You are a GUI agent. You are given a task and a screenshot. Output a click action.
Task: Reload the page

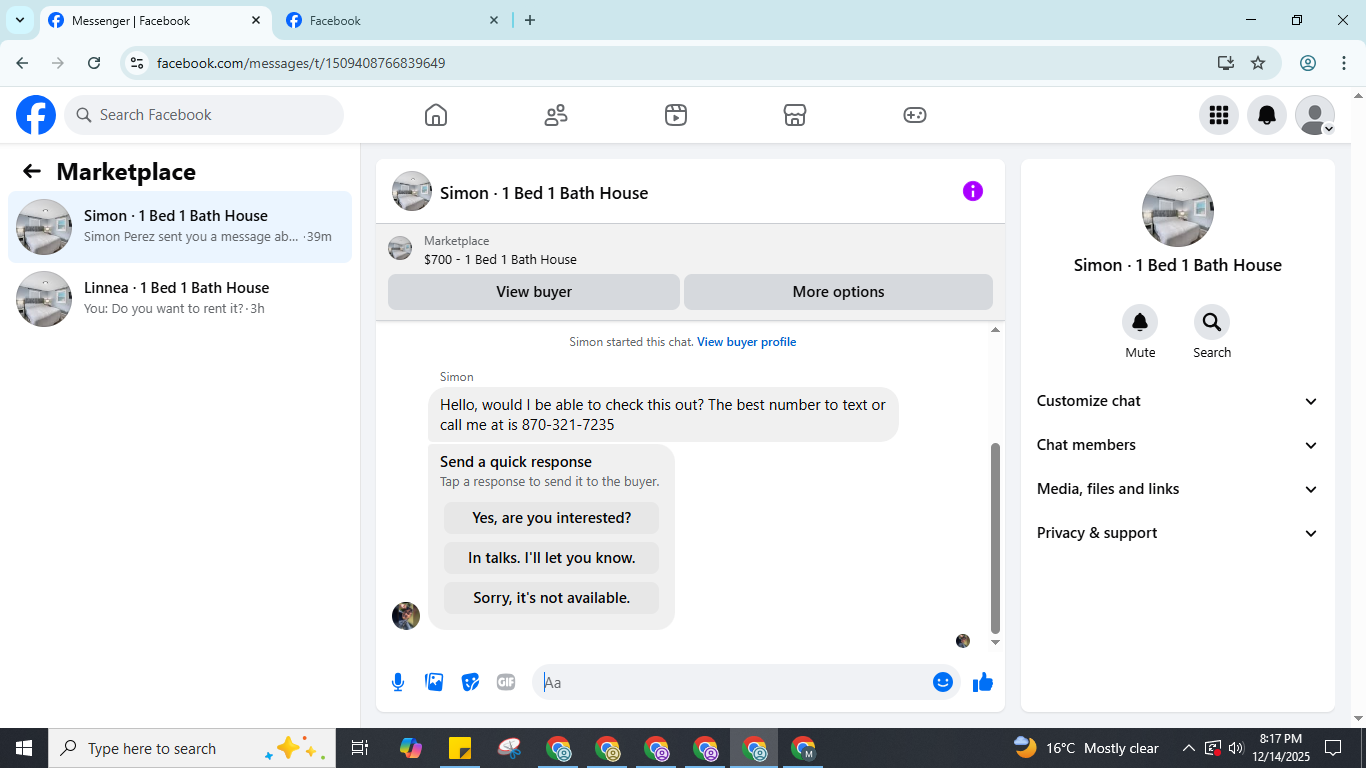click(94, 63)
